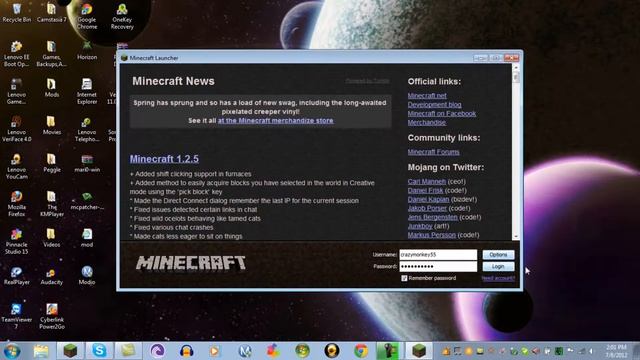Image resolution: width=640 pixels, height=360 pixels.
Task: Open the Minecraft Forums link
Action: click(x=433, y=152)
